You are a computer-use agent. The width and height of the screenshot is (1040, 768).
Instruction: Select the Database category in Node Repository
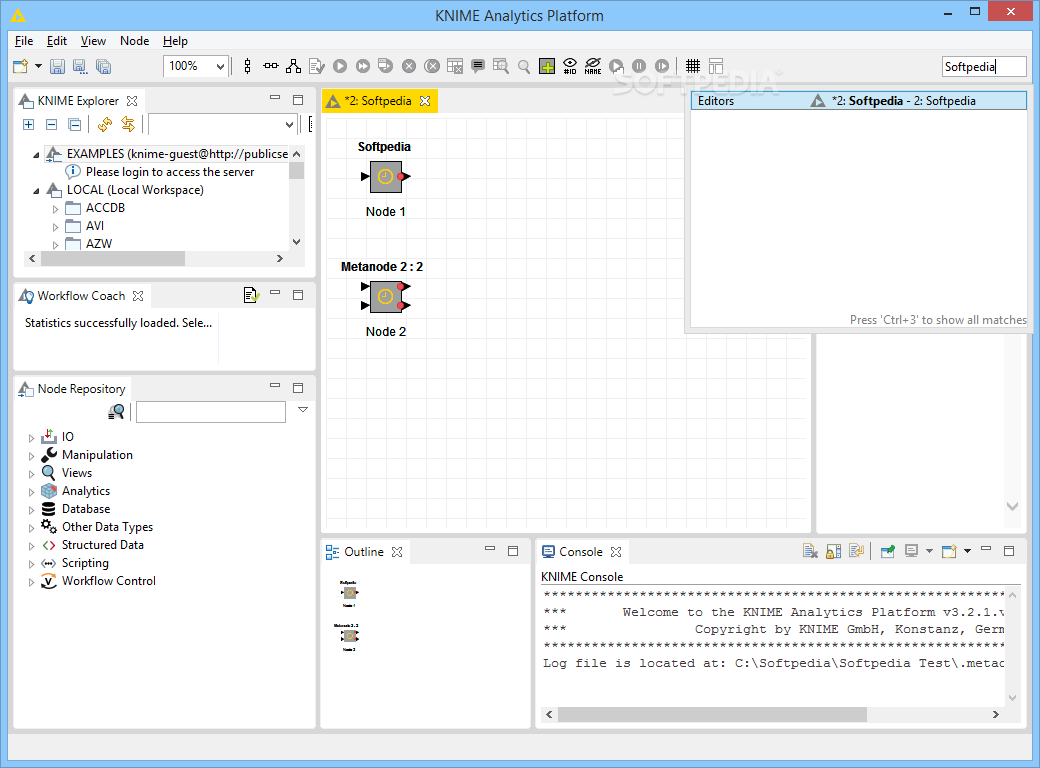(x=86, y=509)
